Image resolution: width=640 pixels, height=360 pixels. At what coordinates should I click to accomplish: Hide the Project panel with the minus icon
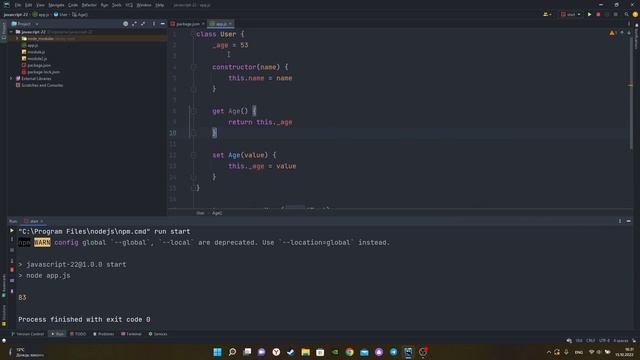tap(162, 24)
